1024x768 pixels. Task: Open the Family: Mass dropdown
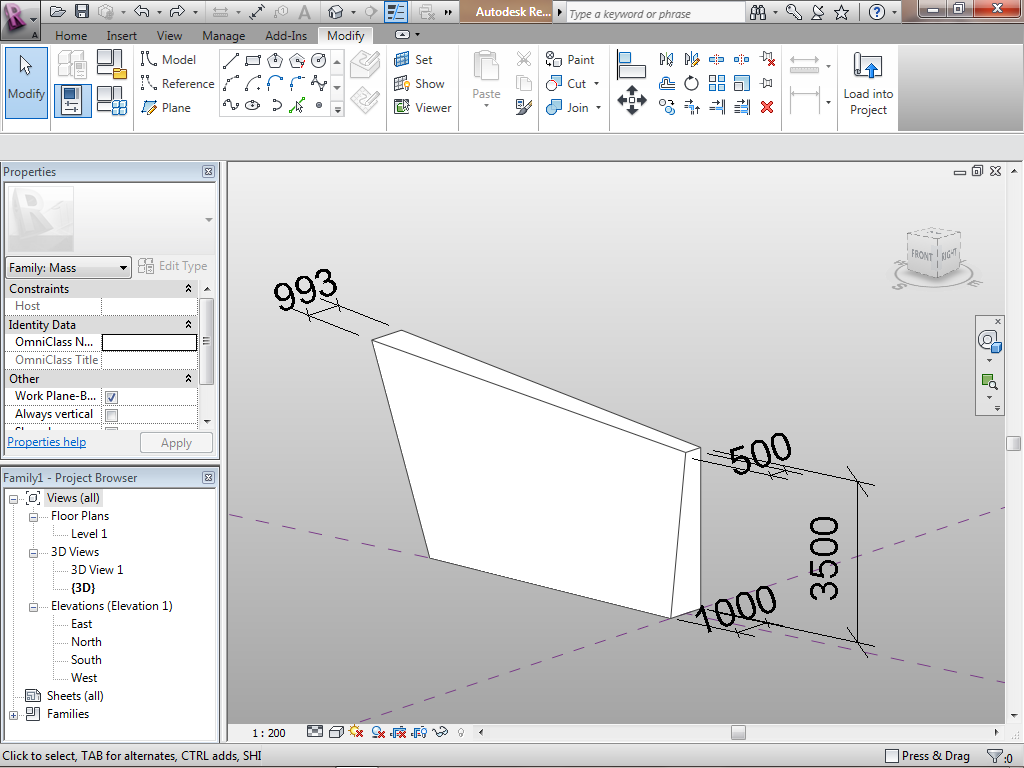pos(68,267)
